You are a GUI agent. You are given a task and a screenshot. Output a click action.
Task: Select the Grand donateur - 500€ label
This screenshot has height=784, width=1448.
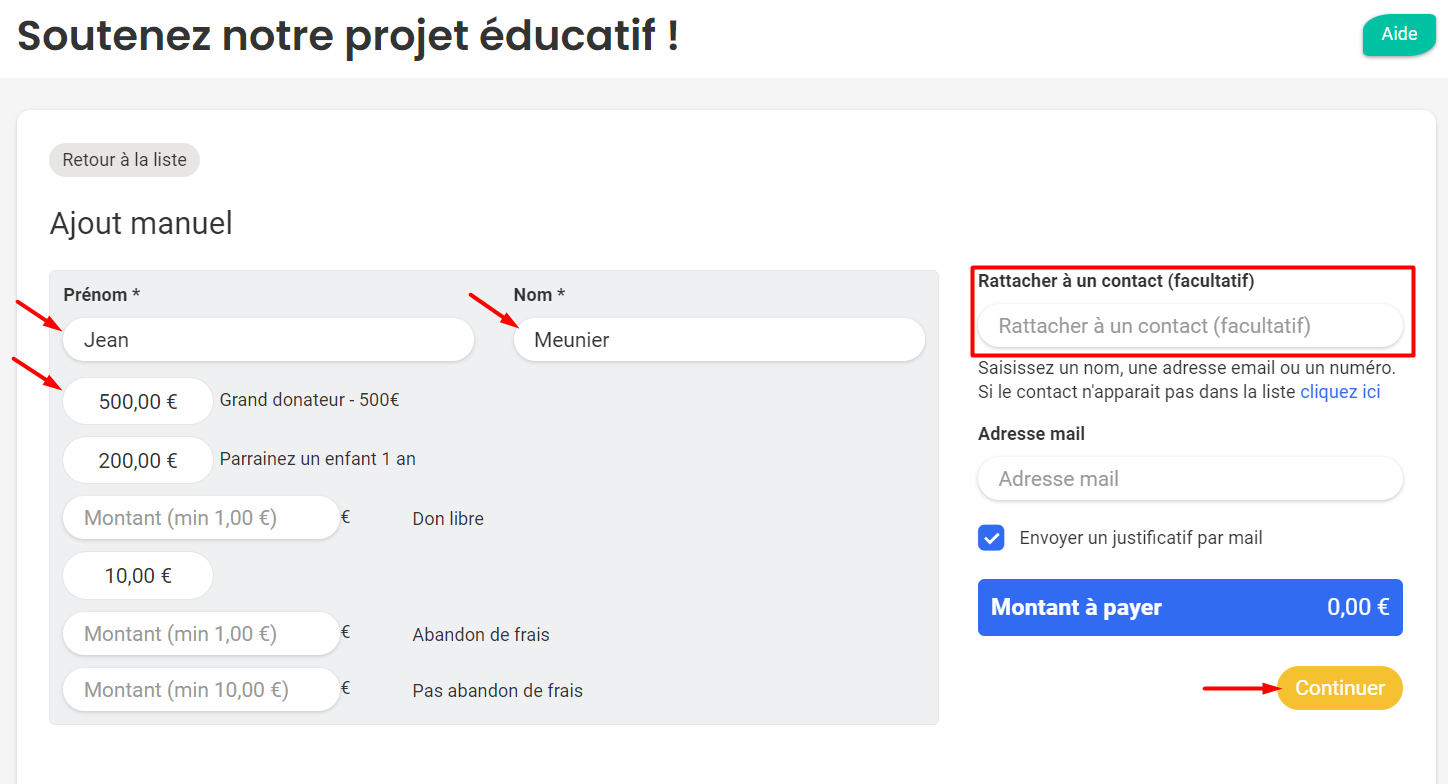310,400
